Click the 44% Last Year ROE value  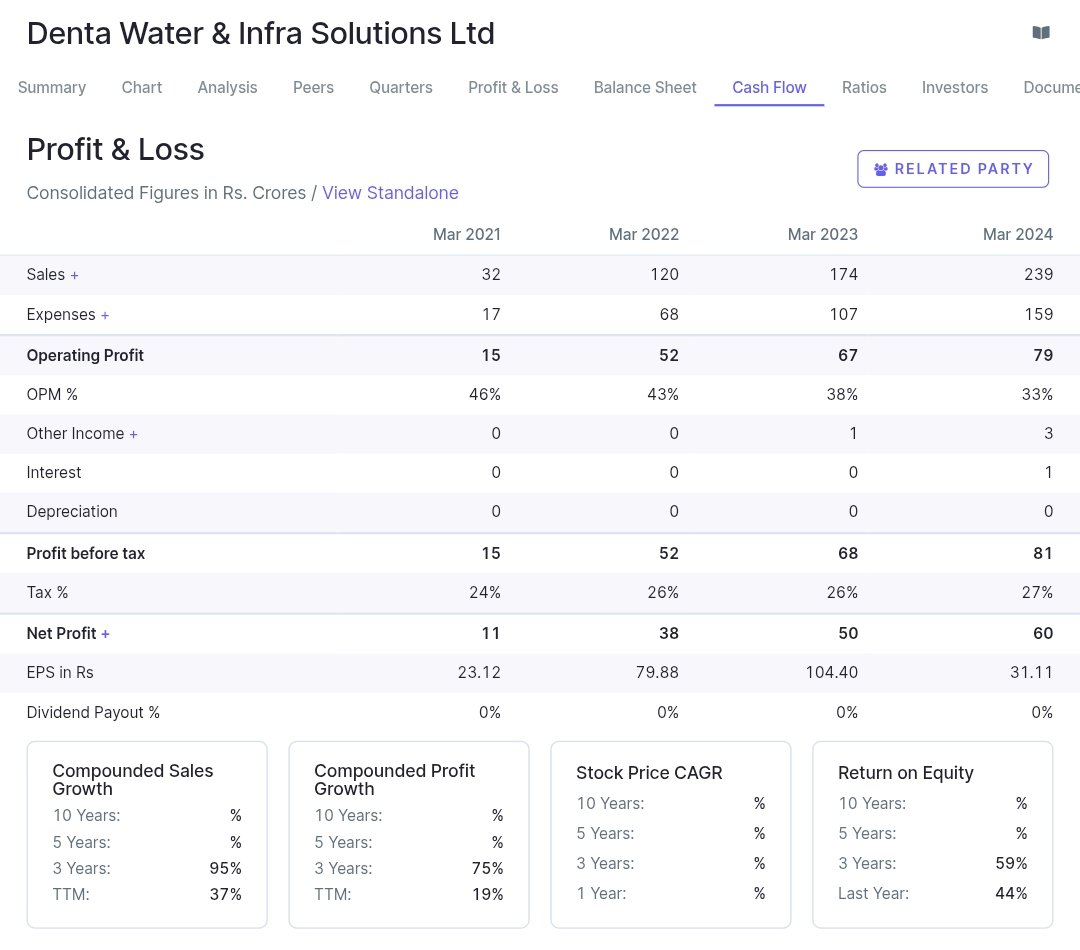pyautogui.click(x=1011, y=894)
